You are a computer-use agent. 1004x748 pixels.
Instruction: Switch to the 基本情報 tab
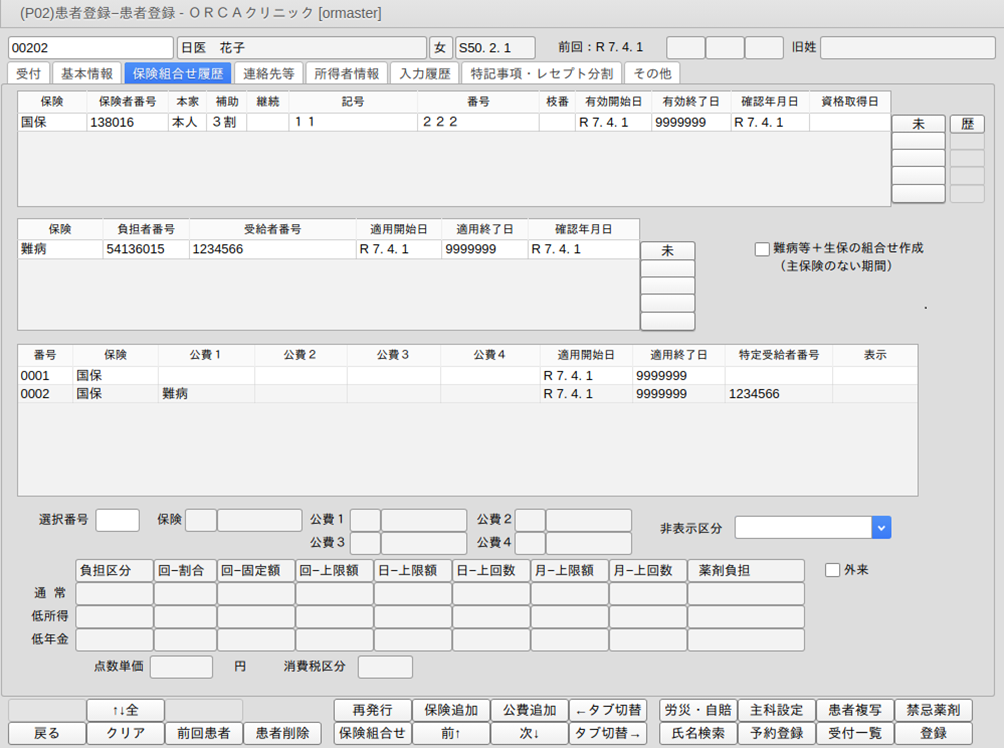[x=88, y=73]
